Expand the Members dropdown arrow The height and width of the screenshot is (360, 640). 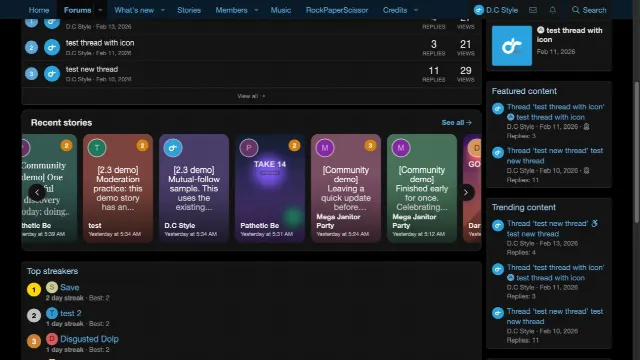(x=256, y=10)
